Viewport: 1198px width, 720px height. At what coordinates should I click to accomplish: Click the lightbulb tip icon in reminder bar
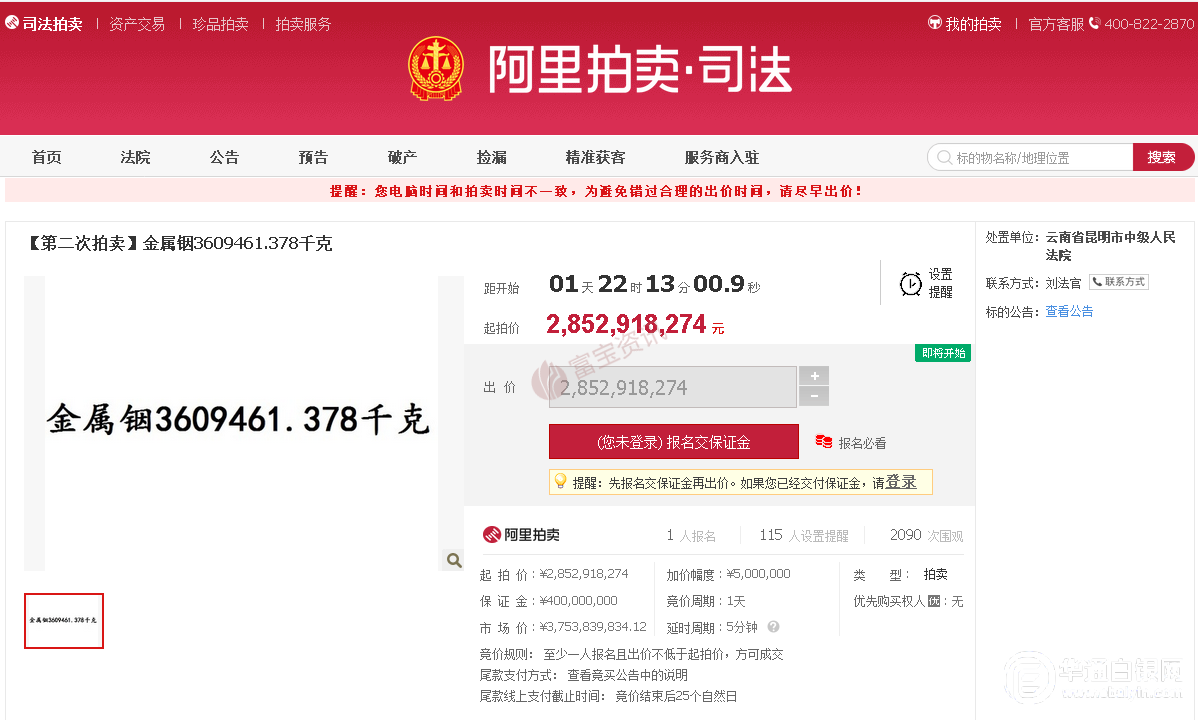tap(560, 482)
